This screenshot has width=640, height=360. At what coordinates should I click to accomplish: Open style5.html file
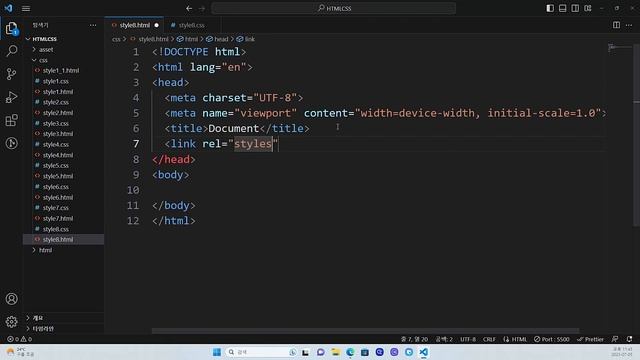coord(63,176)
